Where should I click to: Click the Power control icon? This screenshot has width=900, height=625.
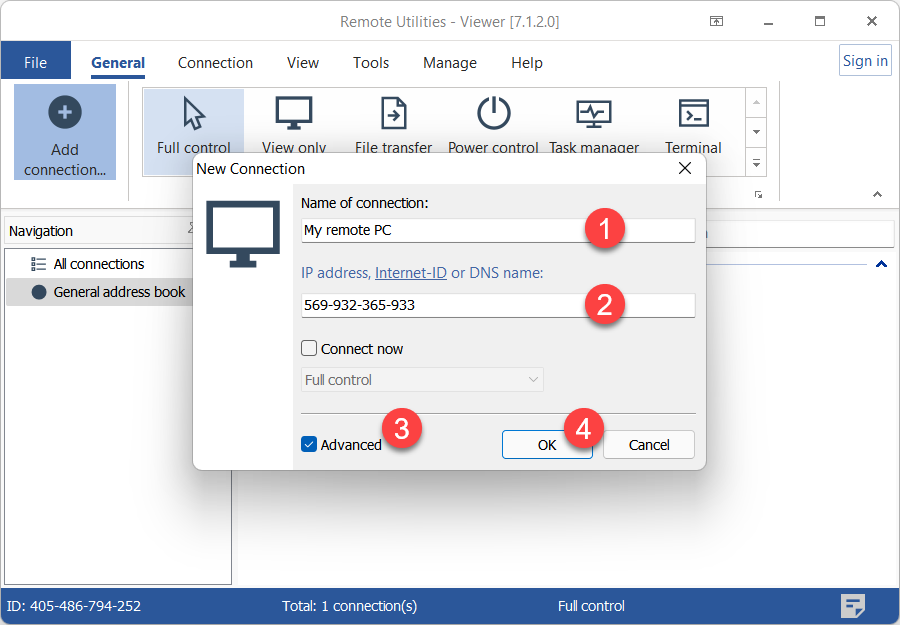tap(493, 114)
